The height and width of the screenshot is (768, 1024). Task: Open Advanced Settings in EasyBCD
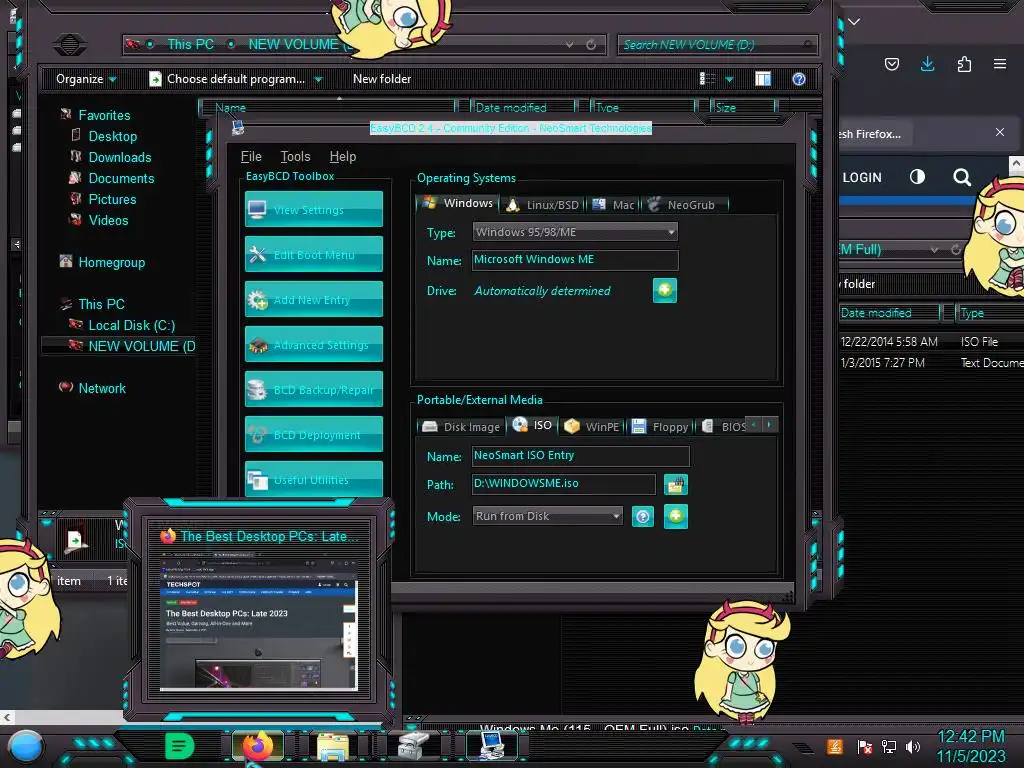313,344
